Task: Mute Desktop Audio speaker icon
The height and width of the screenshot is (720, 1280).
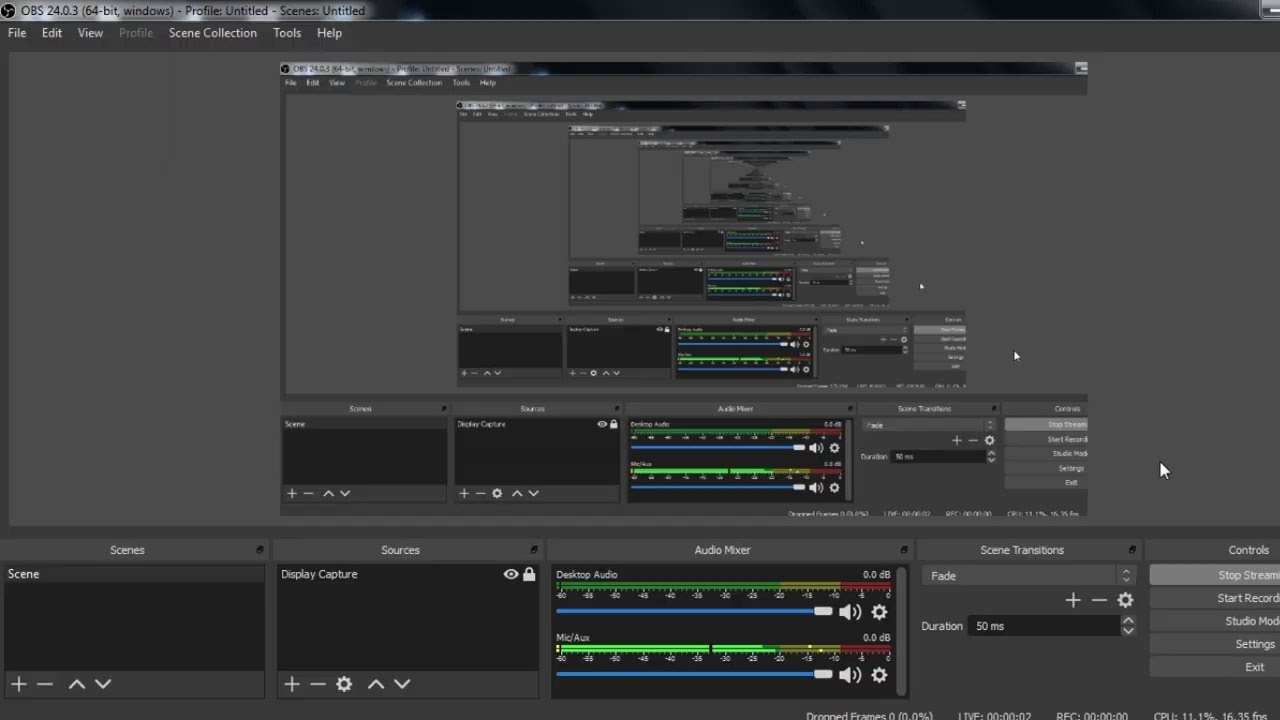Action: pyautogui.click(x=850, y=612)
